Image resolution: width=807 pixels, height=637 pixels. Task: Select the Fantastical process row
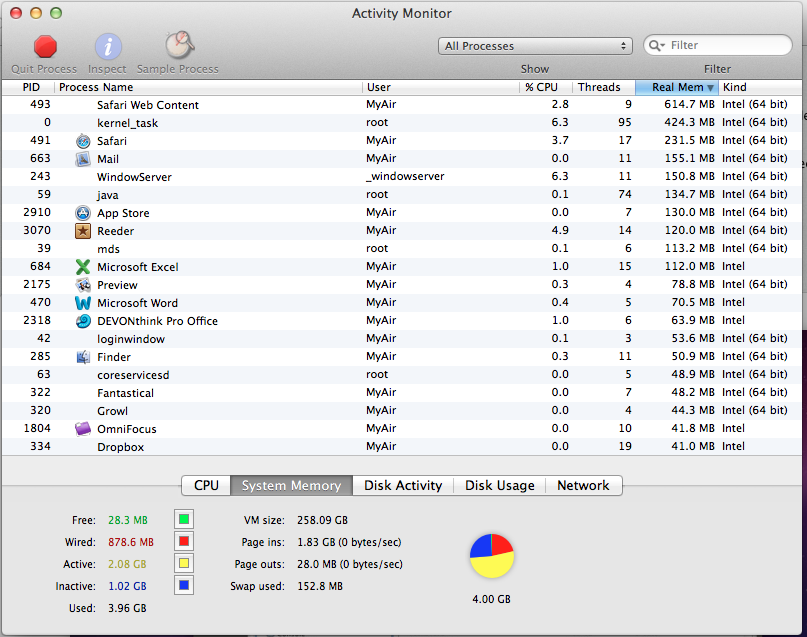pyautogui.click(x=401, y=393)
